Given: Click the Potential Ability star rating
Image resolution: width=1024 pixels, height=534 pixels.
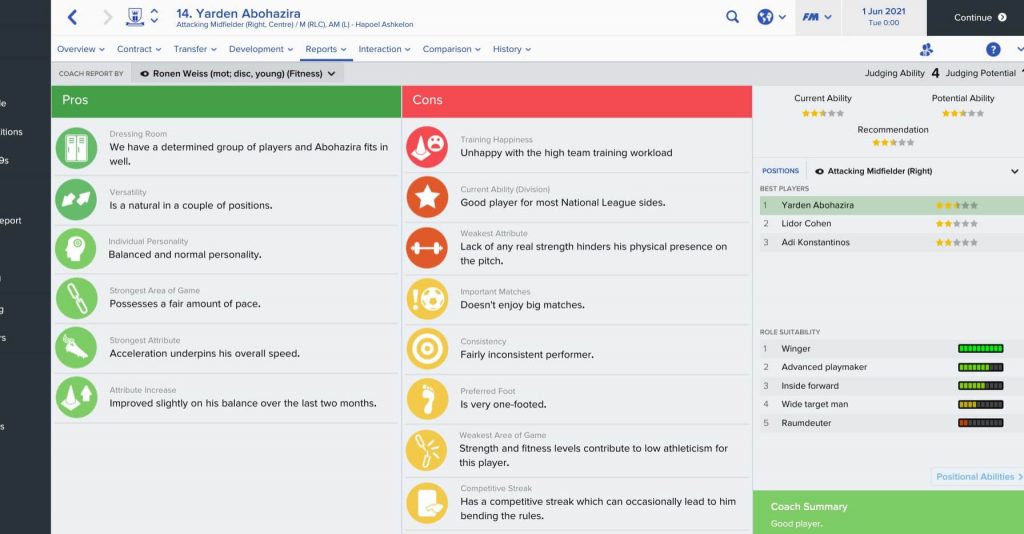Looking at the screenshot, I should point(963,114).
